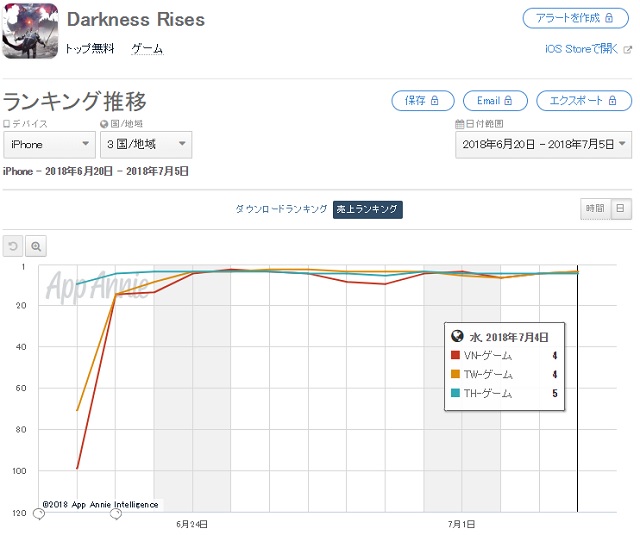This screenshot has width=640, height=535.
Task: Click the アラートを作成 button
Action: tap(576, 19)
